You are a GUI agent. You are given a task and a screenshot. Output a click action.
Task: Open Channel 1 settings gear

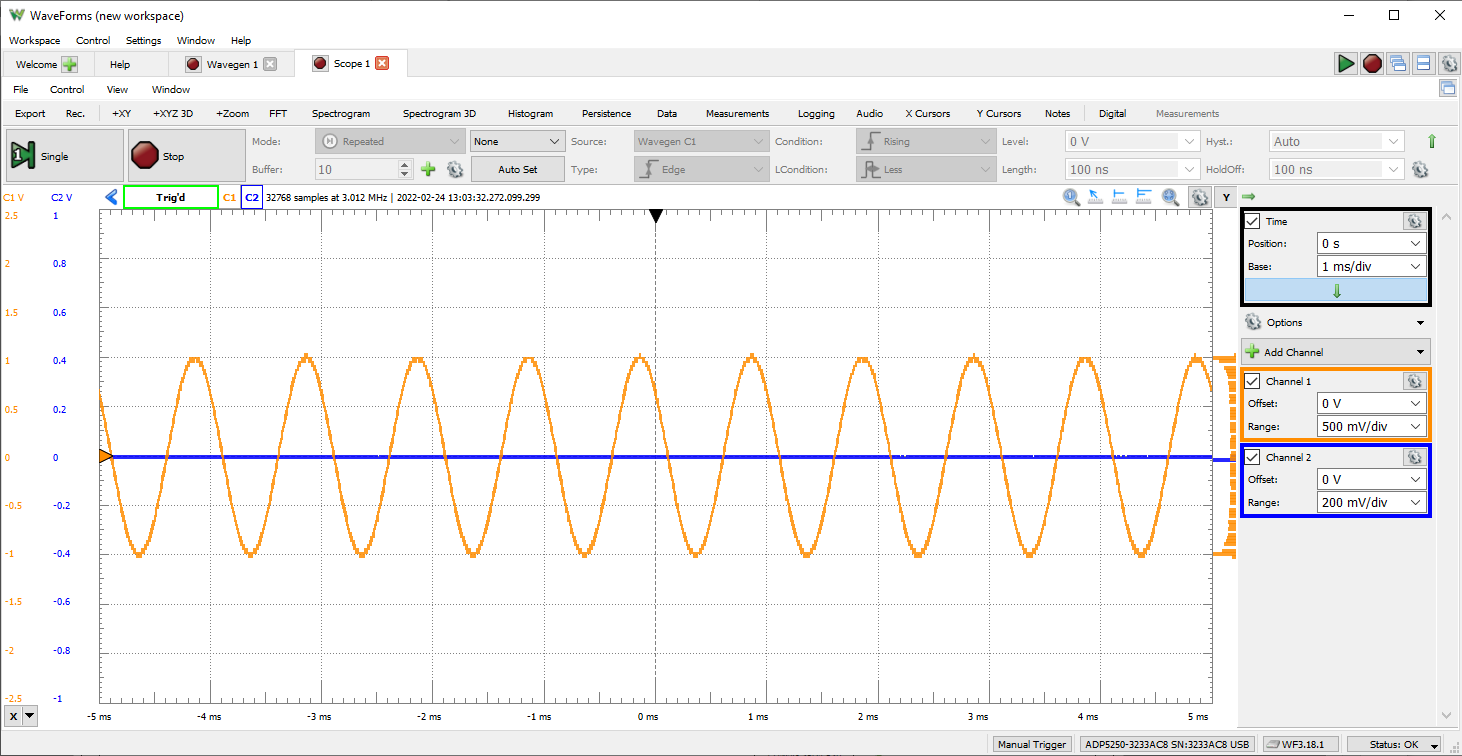pyautogui.click(x=1413, y=381)
